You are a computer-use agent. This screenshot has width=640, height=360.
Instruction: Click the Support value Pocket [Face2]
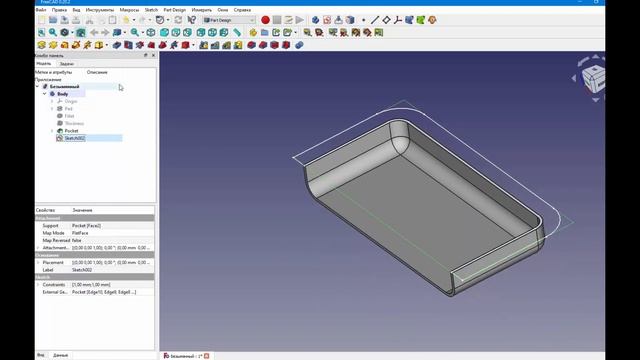[x=86, y=226]
